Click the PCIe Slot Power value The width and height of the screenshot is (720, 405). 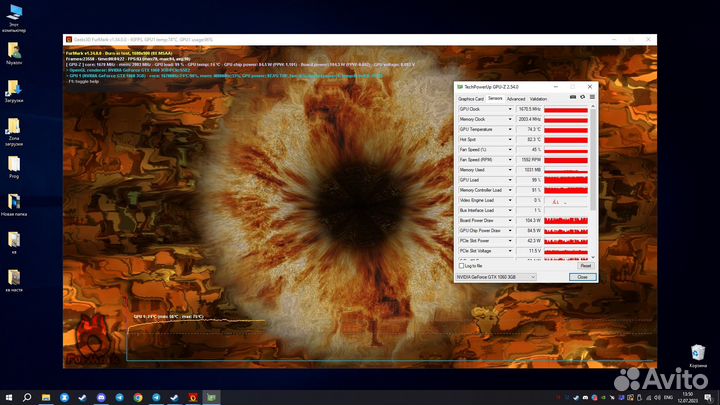(x=529, y=241)
